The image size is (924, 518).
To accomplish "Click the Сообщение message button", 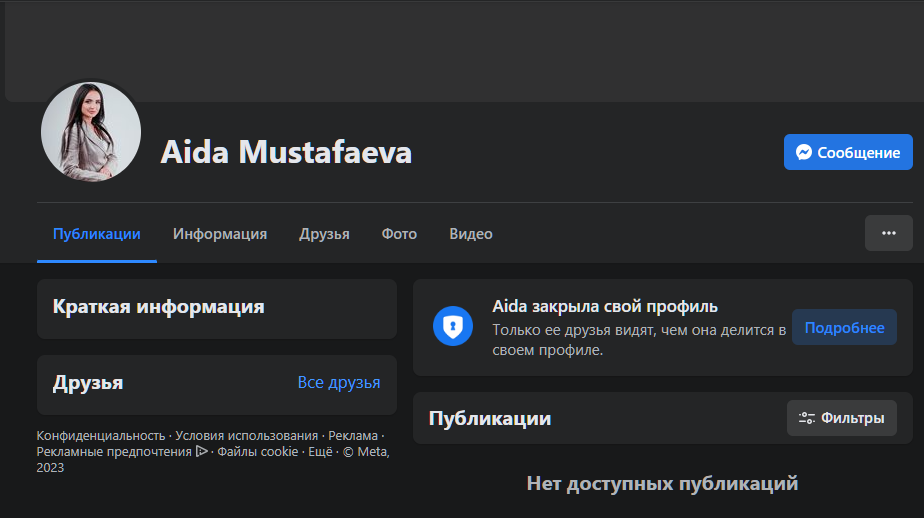I will 848,152.
